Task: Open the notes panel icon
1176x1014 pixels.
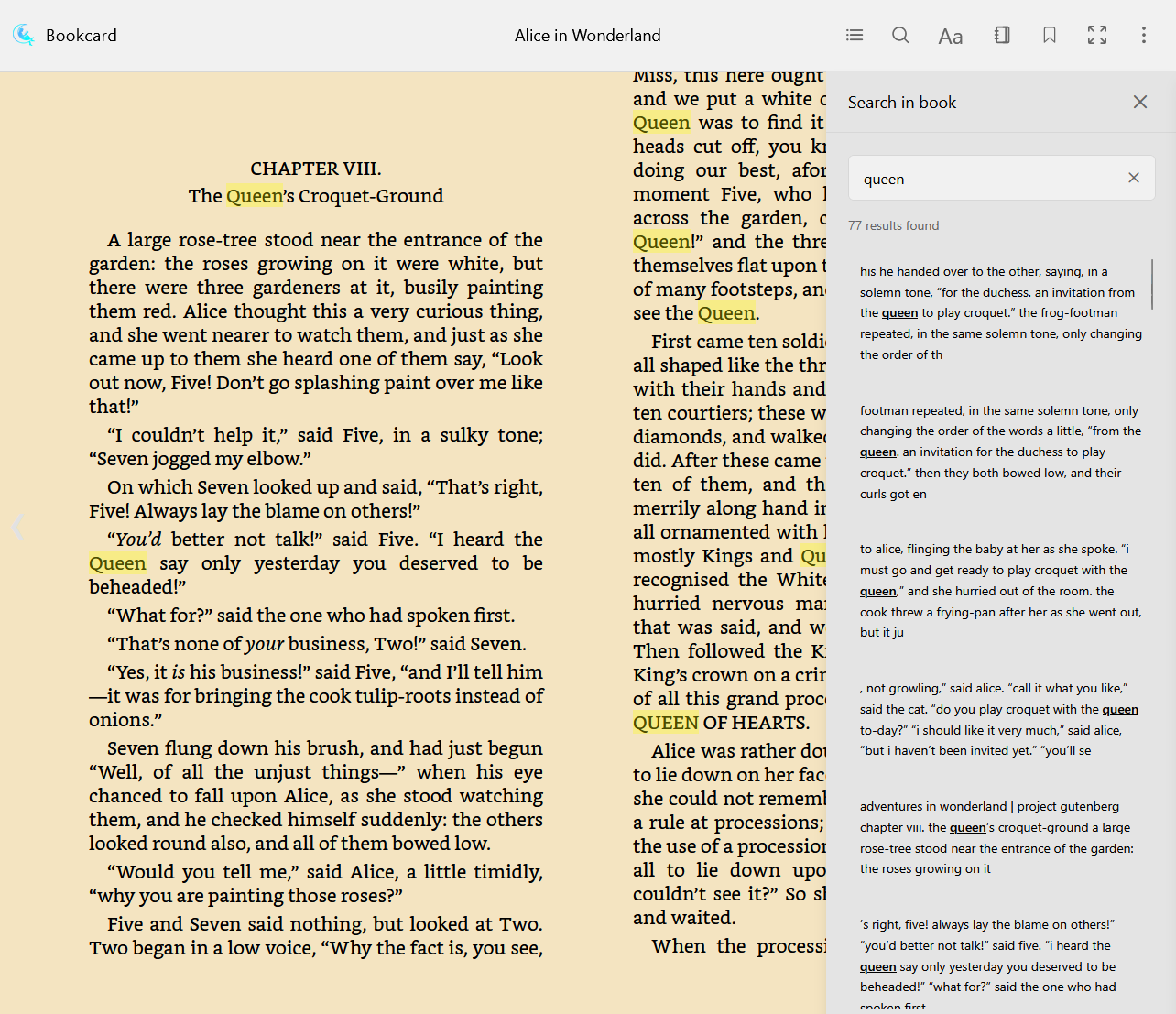Action: pyautogui.click(x=1002, y=35)
